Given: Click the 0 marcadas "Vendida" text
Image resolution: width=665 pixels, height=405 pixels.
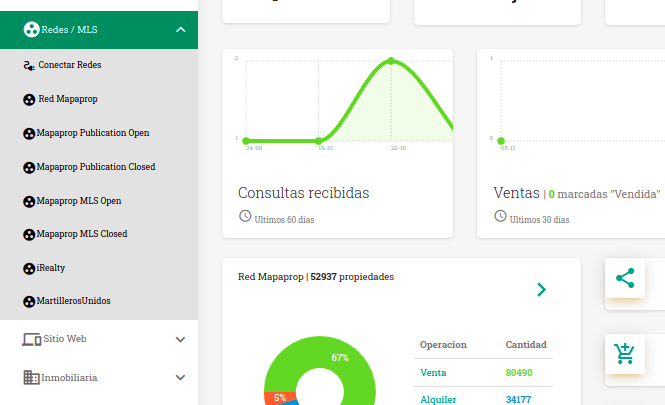Looking at the screenshot, I should point(604,194).
